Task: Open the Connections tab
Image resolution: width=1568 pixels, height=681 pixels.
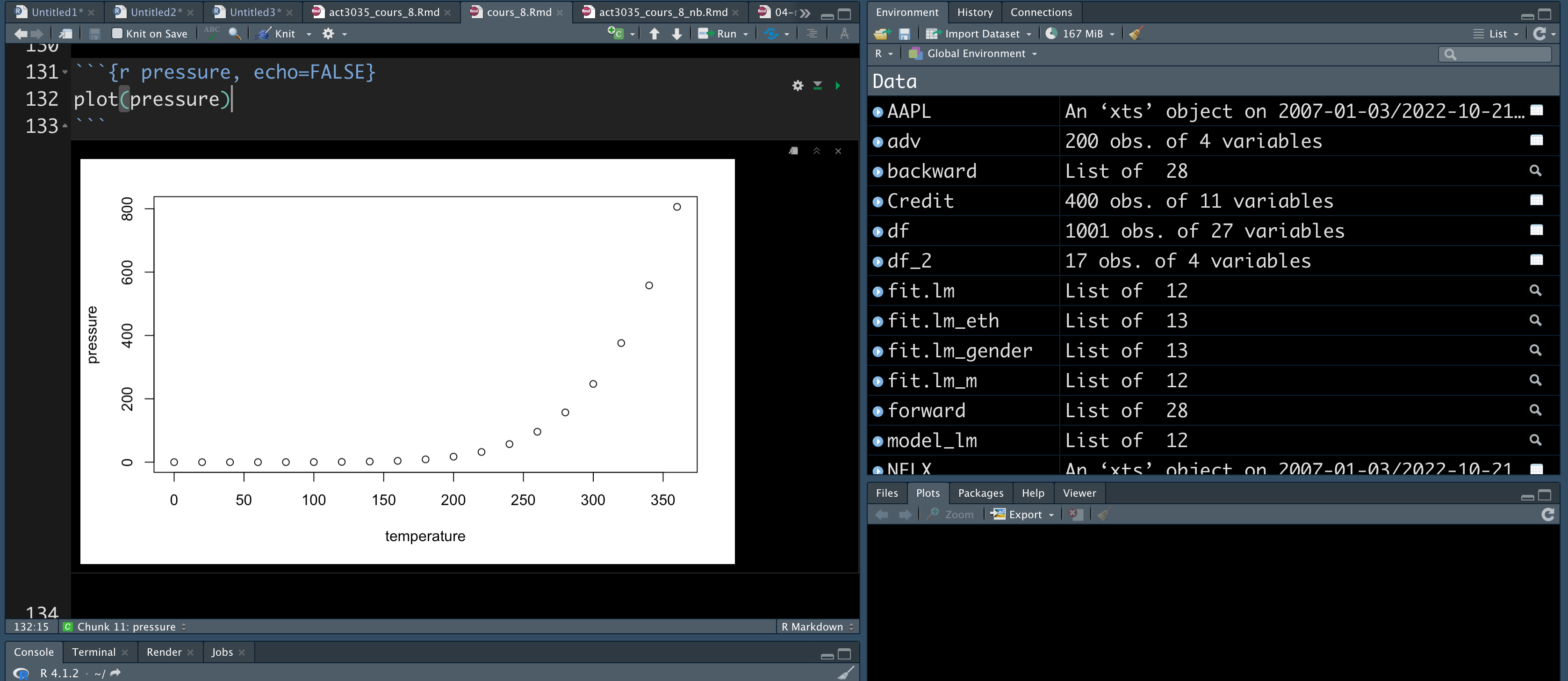Action: [x=1041, y=12]
